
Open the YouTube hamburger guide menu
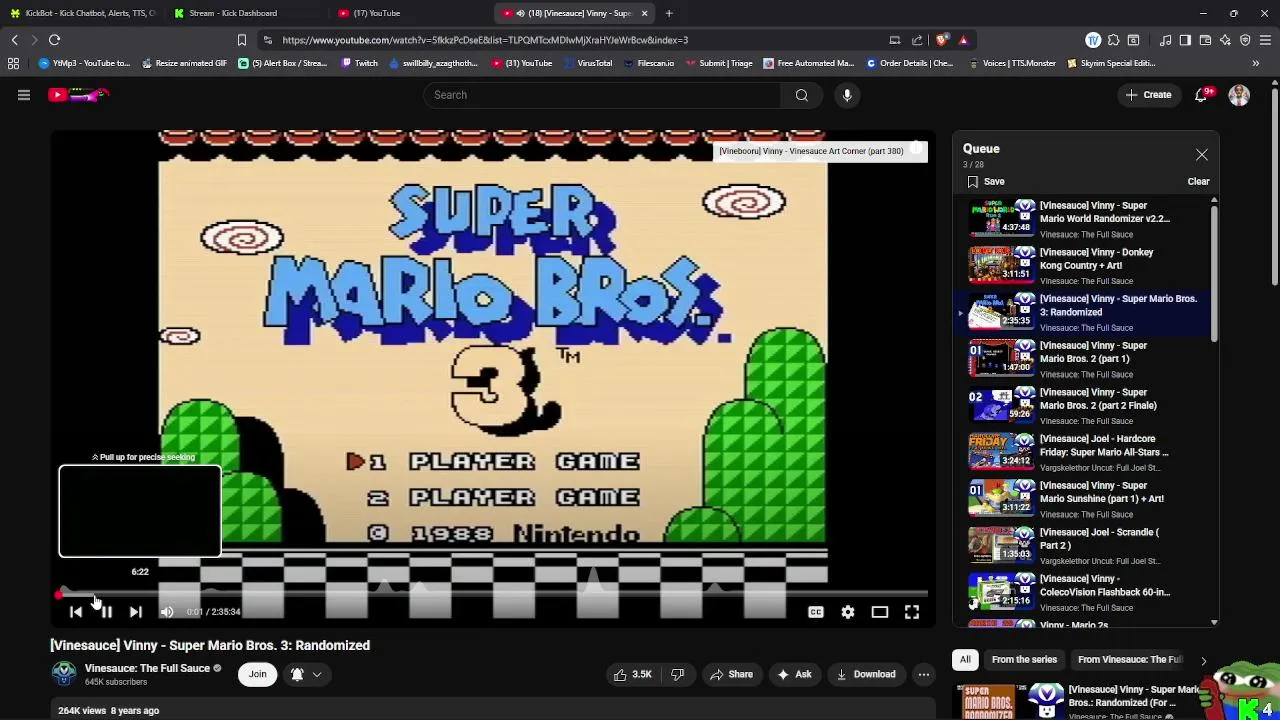pos(24,95)
